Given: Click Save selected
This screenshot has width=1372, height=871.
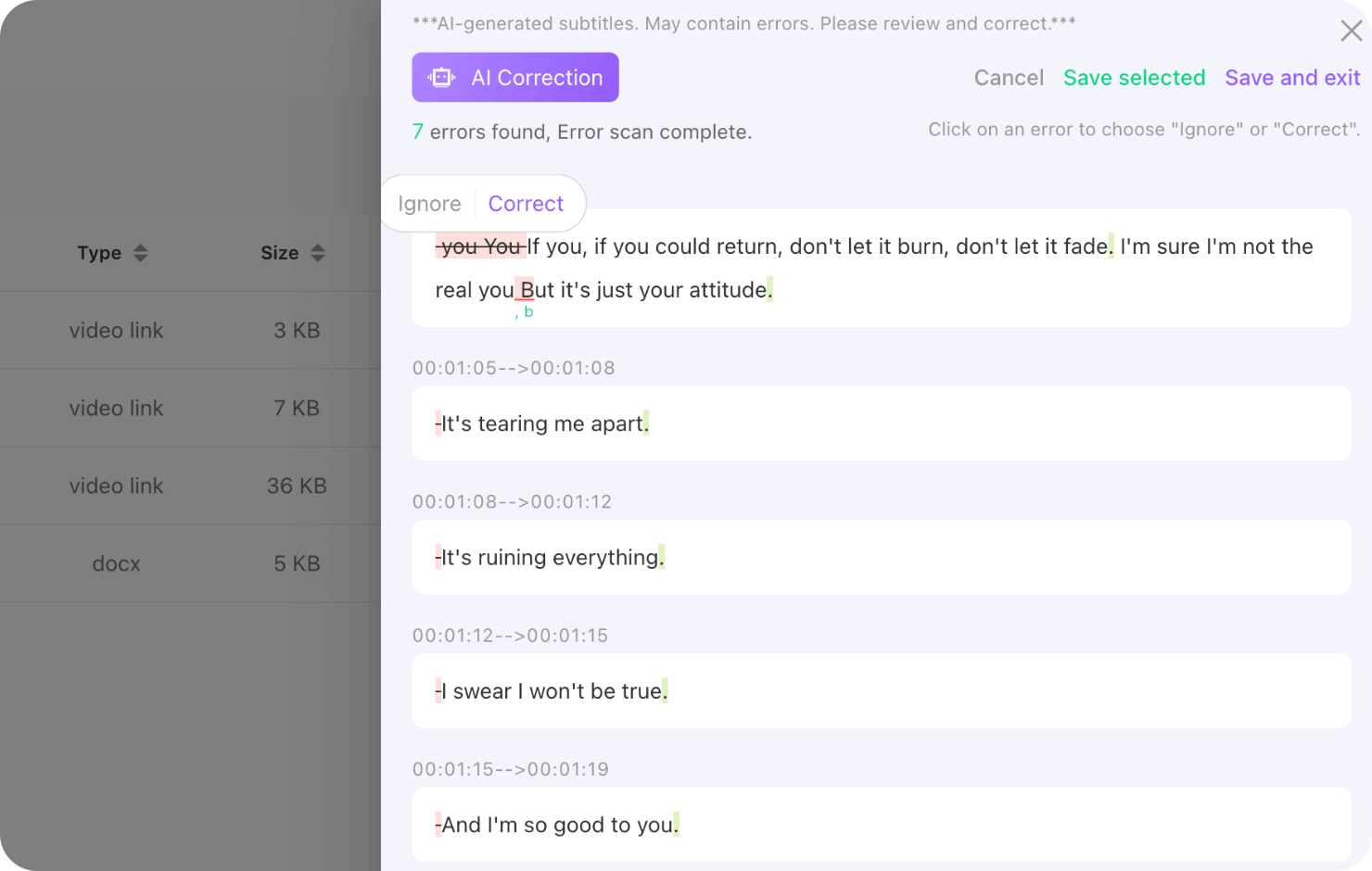Looking at the screenshot, I should tap(1134, 78).
